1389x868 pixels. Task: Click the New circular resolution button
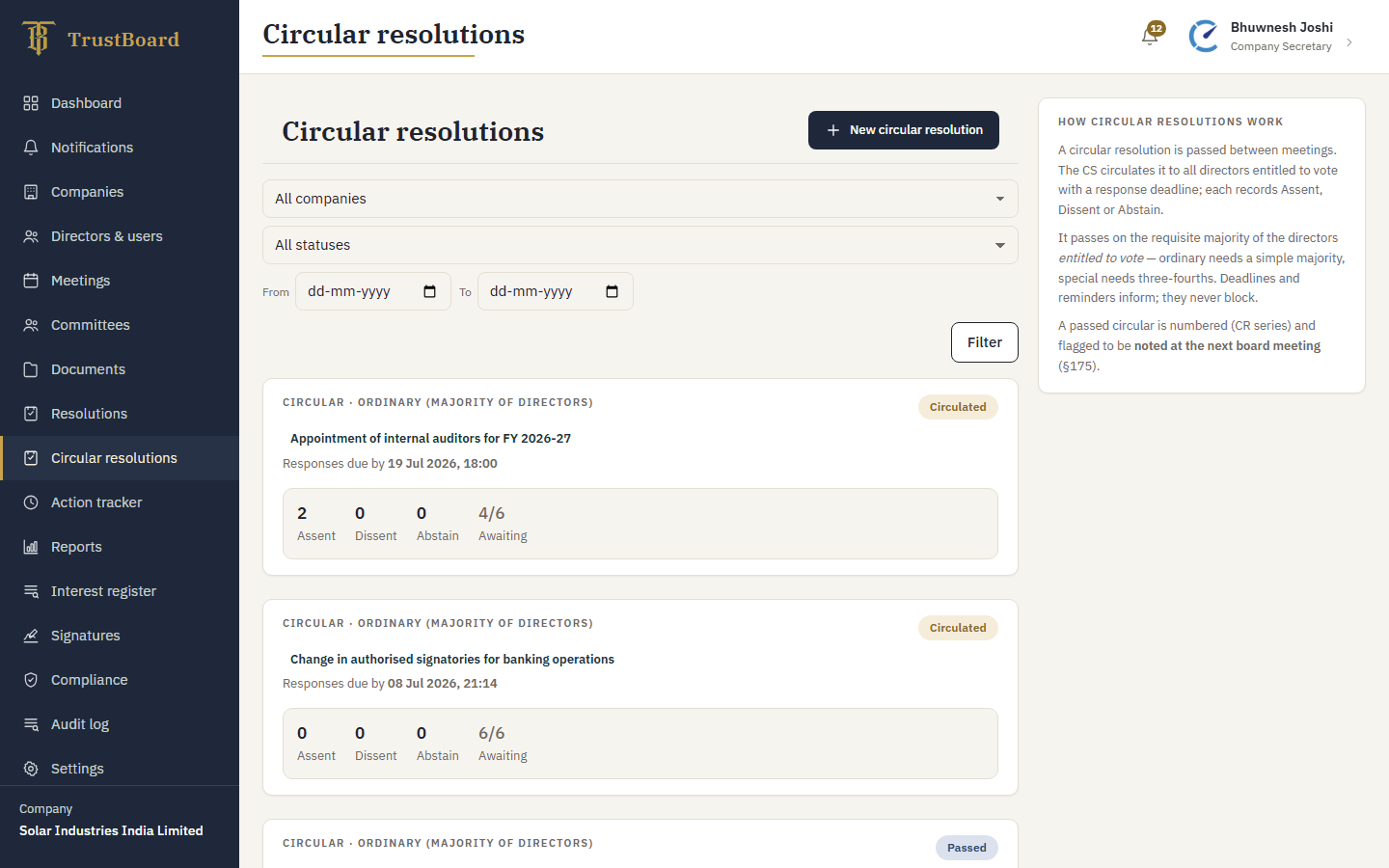(904, 130)
